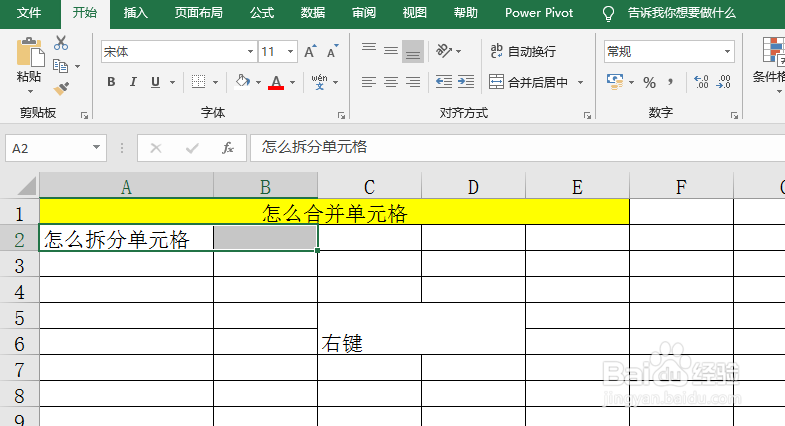The width and height of the screenshot is (785, 426).
Task: Open fill color dropdown arrow
Action: (x=258, y=82)
